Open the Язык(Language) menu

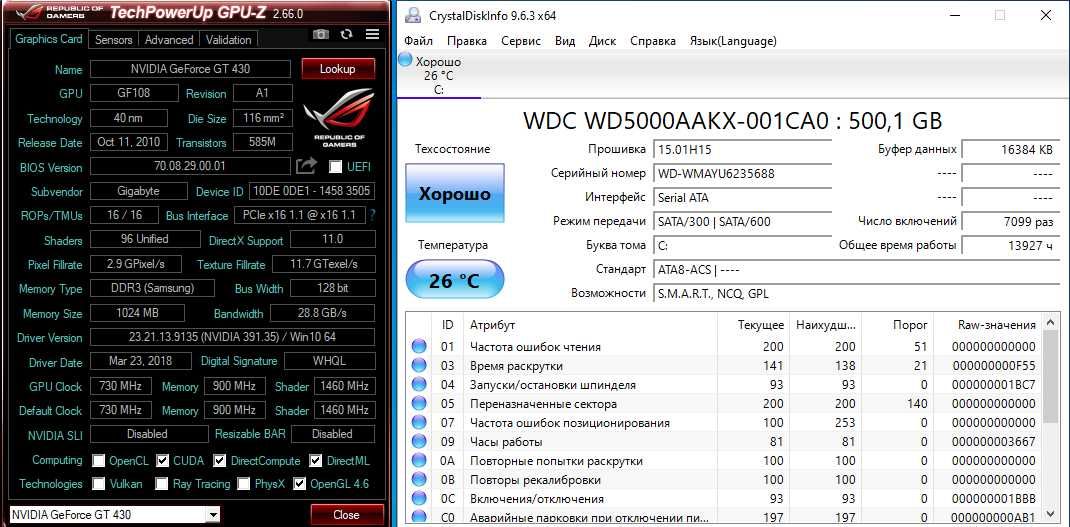(x=733, y=41)
